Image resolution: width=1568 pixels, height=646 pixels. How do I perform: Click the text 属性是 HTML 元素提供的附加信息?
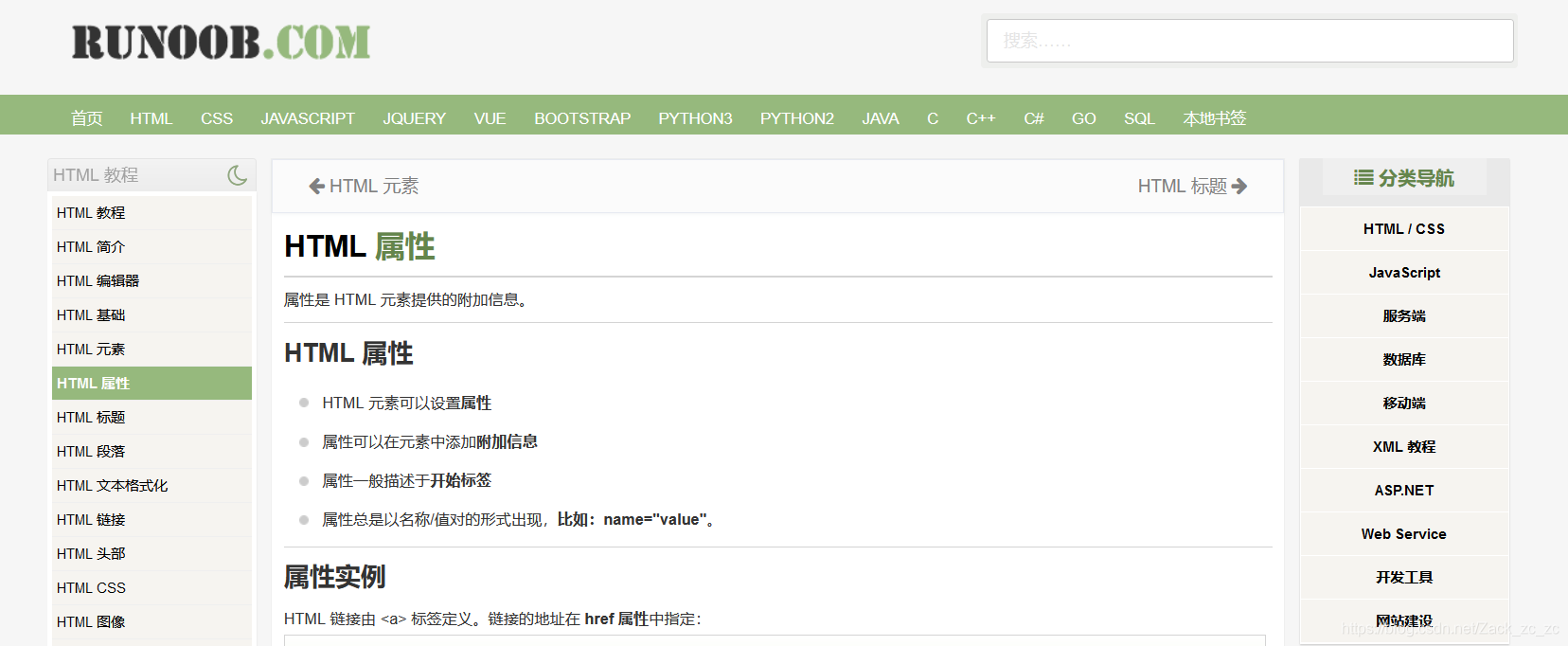(x=405, y=300)
